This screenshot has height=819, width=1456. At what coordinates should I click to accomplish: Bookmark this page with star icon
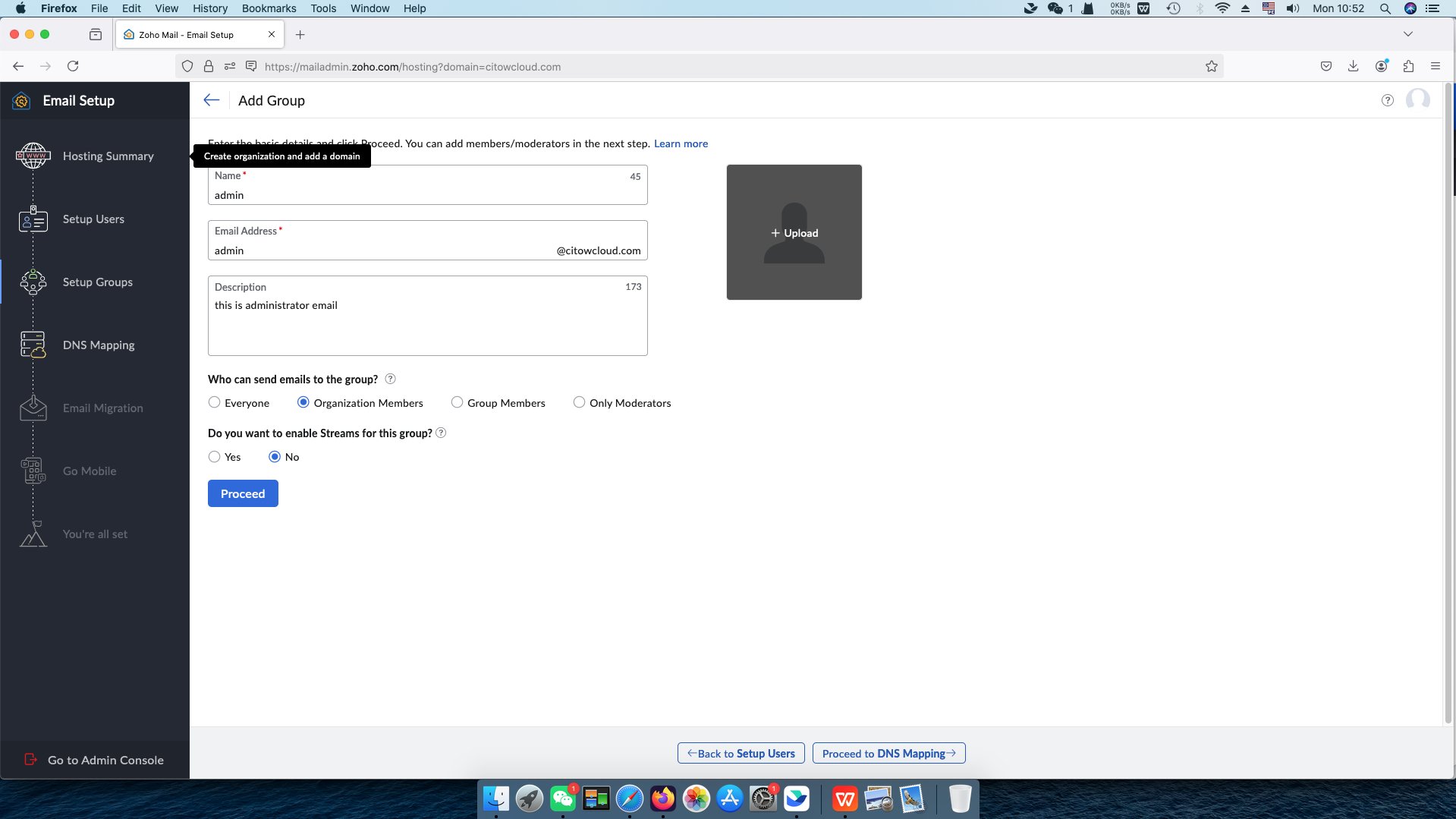point(1212,67)
